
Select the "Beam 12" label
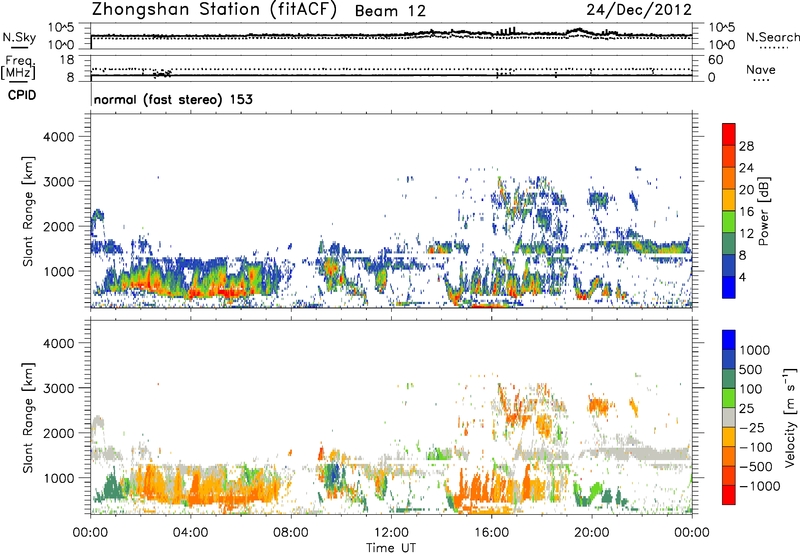(x=390, y=11)
